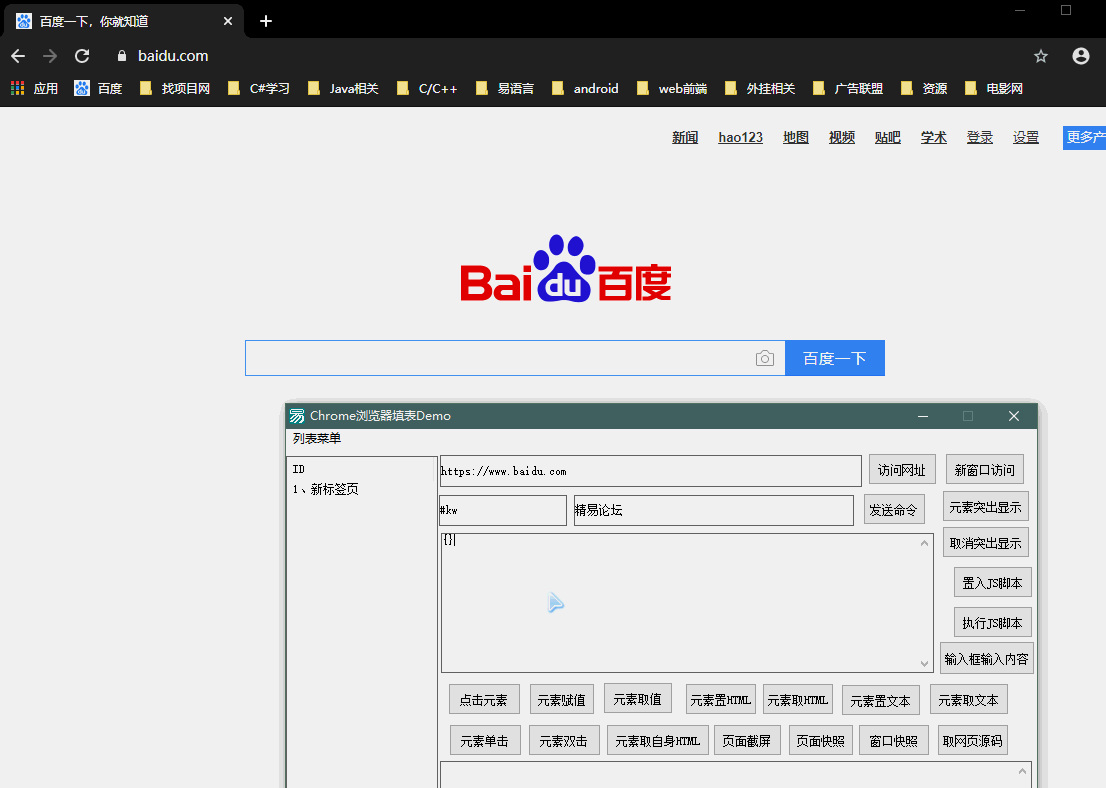
Task: Click the browser back arrow
Action: click(x=18, y=56)
